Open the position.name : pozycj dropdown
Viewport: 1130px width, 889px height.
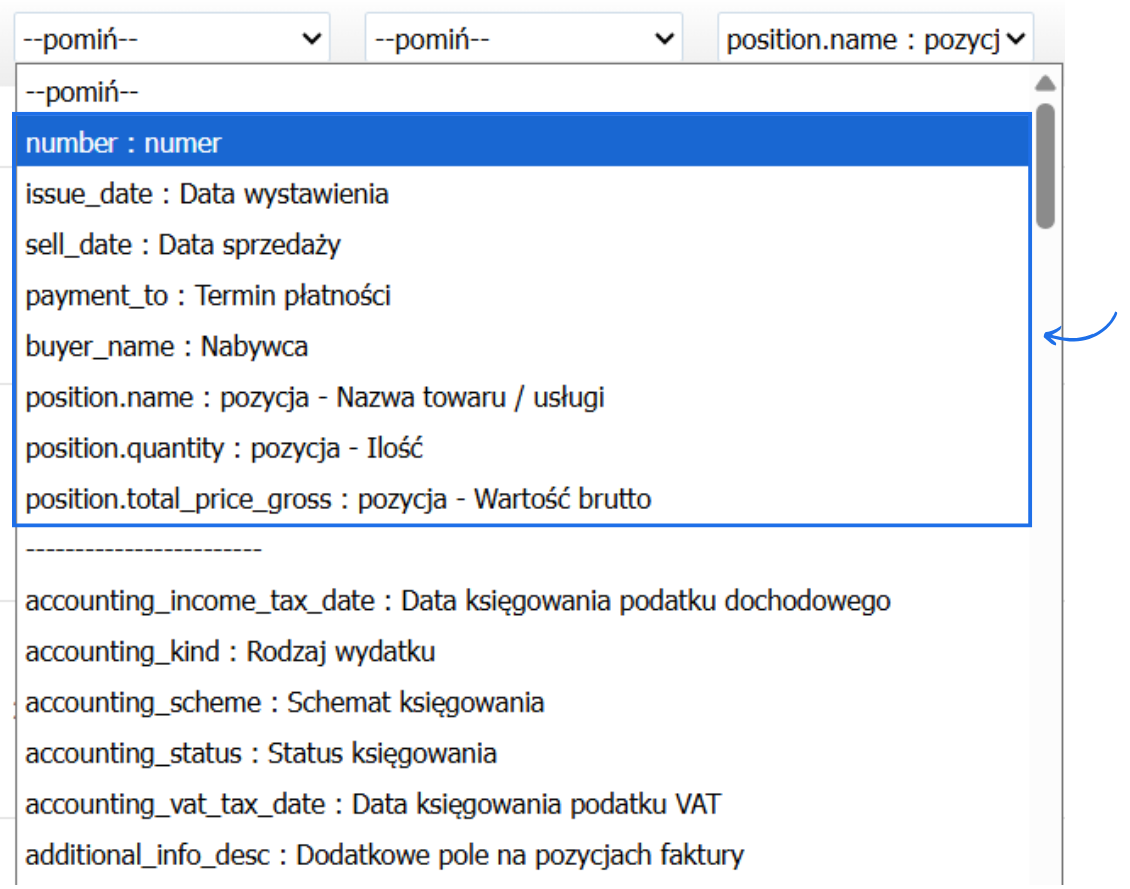pyautogui.click(x=875, y=38)
